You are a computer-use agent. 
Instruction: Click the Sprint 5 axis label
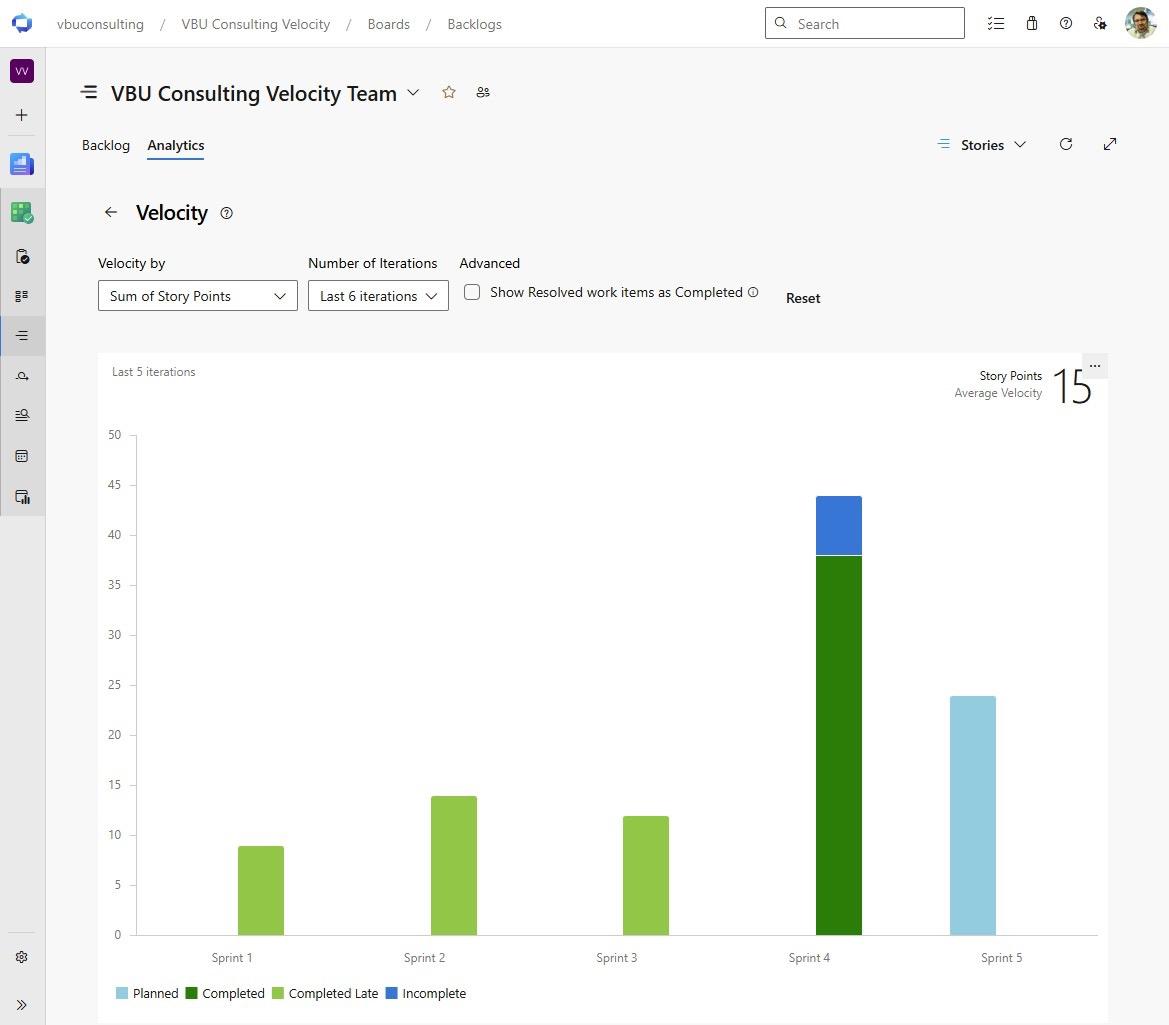coord(1001,958)
